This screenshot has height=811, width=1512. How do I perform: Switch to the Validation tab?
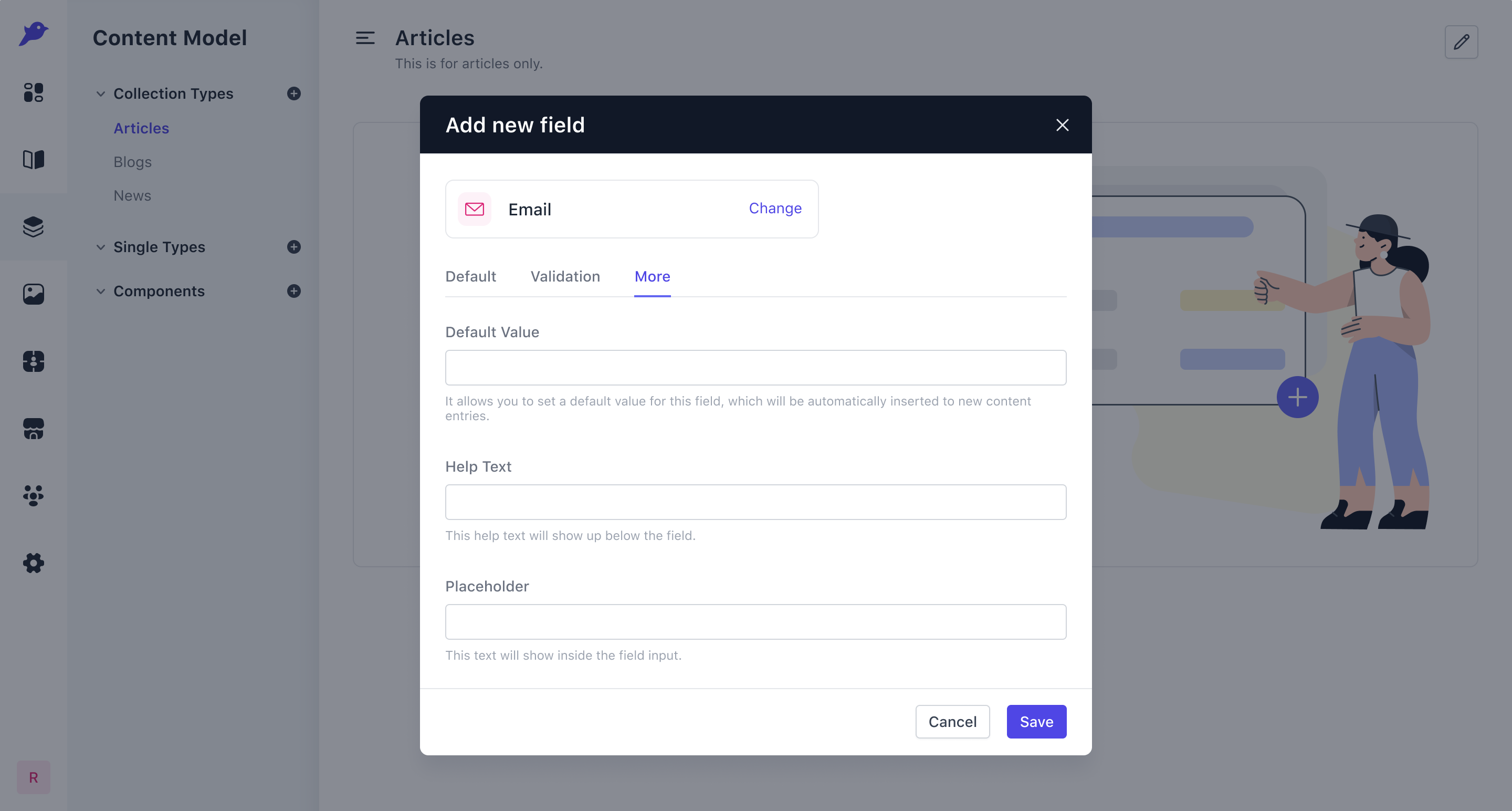point(565,277)
